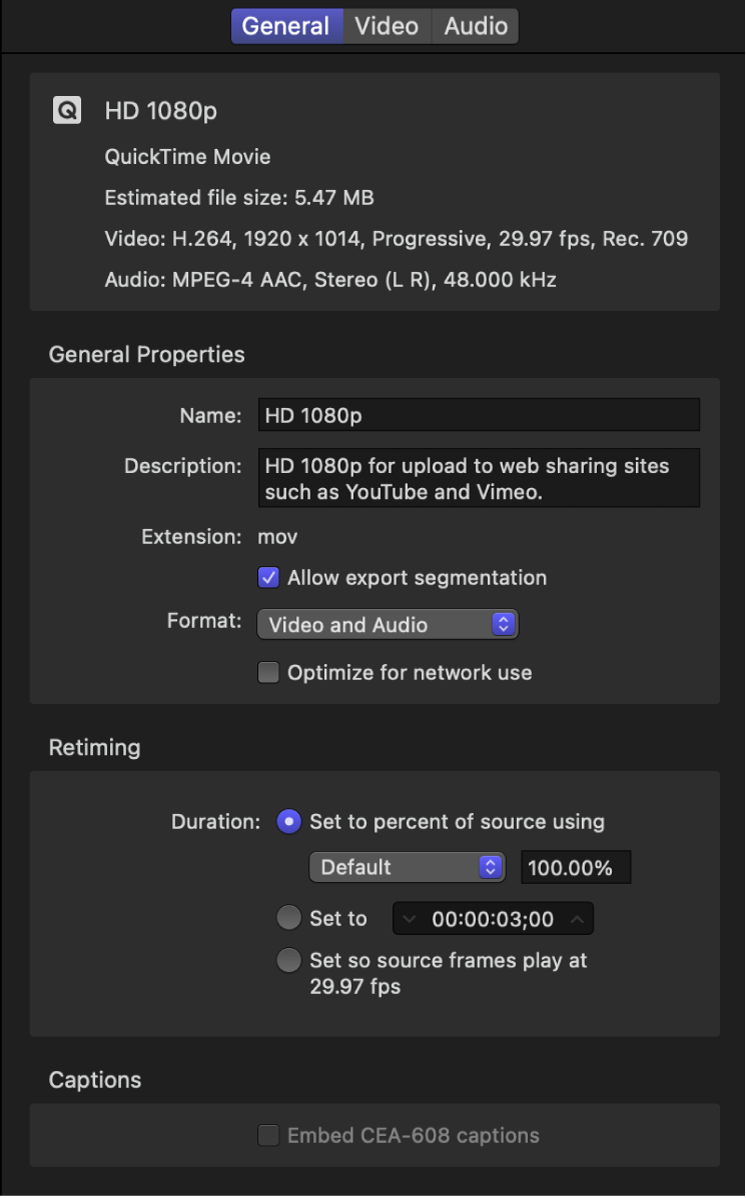Viewport: 746px width, 1198px height.
Task: Click the 100.00% percentage field
Action: tap(575, 867)
